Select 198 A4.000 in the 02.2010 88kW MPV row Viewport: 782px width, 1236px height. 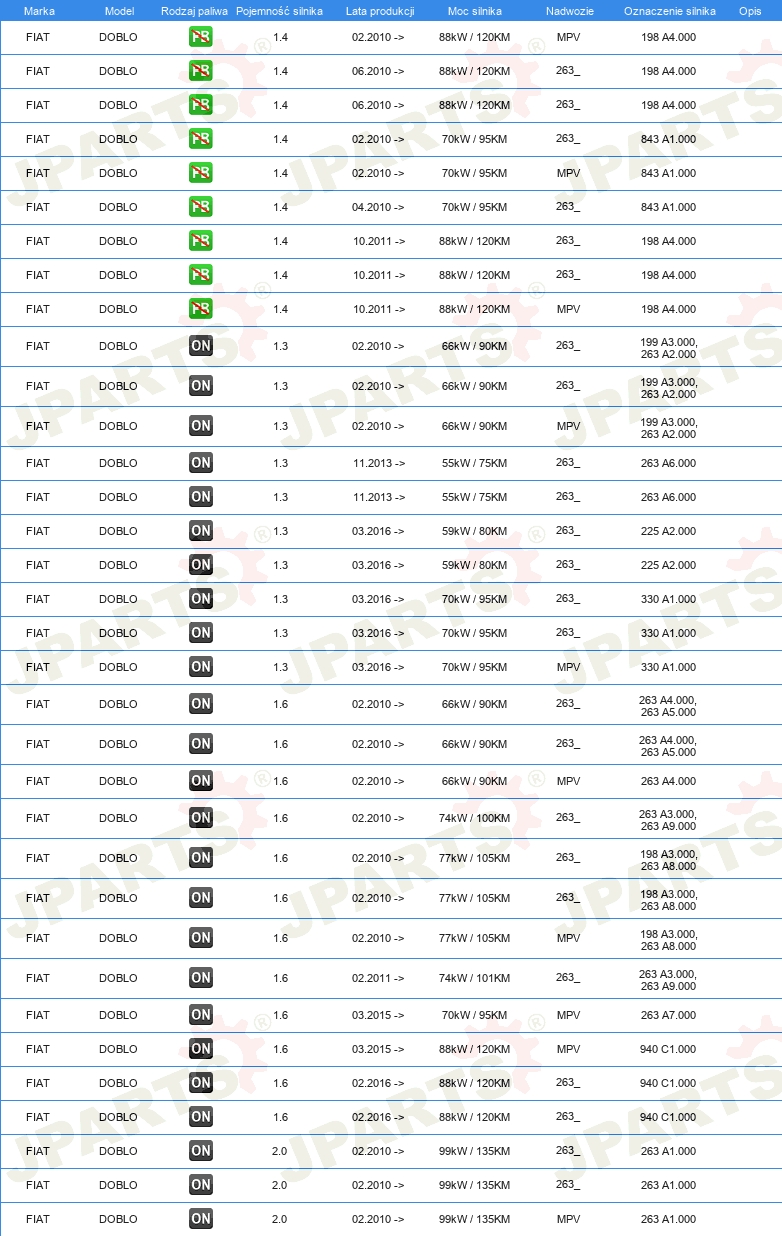point(668,37)
